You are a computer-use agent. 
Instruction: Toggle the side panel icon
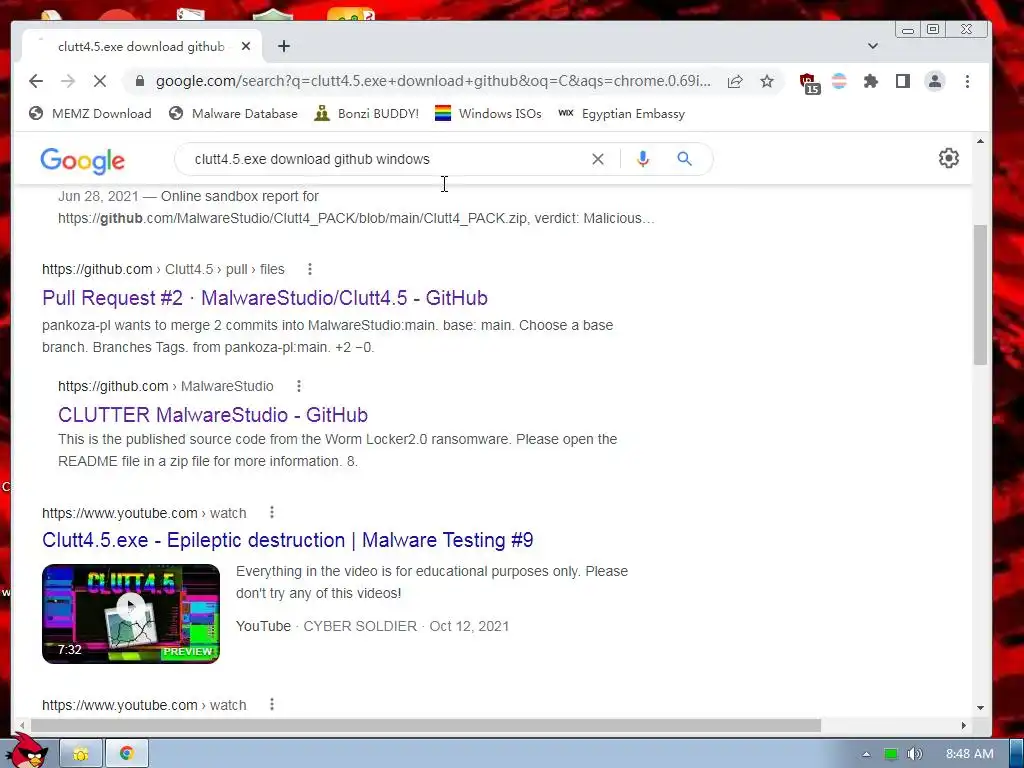[903, 81]
